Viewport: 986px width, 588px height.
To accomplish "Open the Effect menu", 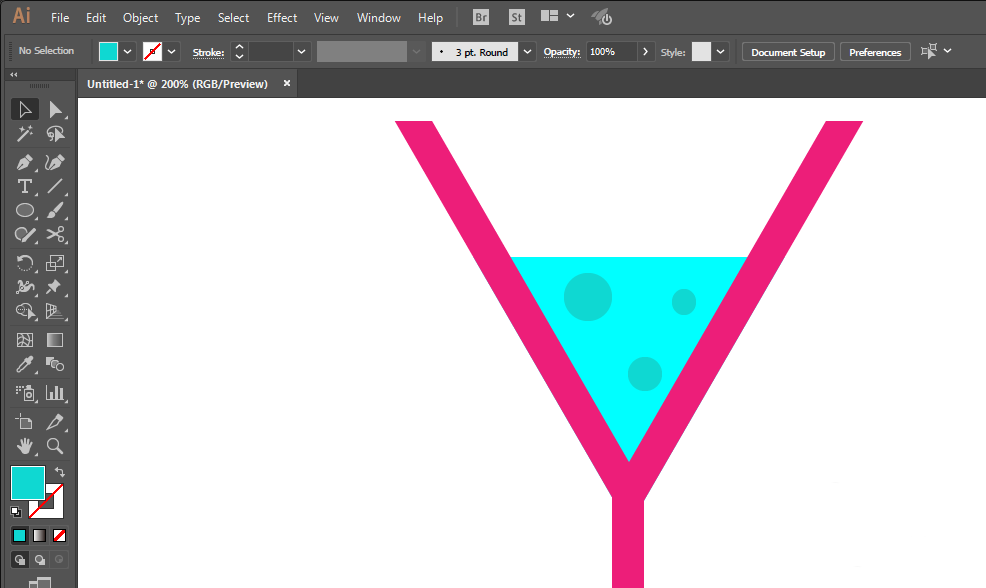I will coord(282,18).
